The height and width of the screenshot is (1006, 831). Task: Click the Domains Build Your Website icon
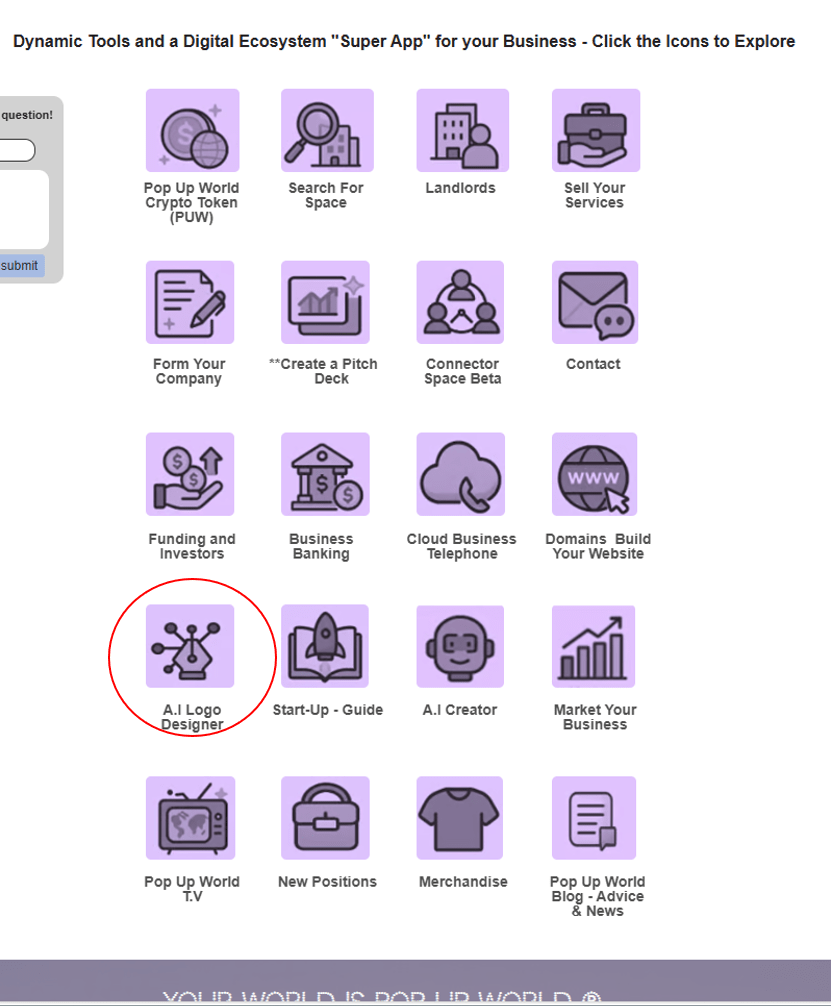click(595, 475)
